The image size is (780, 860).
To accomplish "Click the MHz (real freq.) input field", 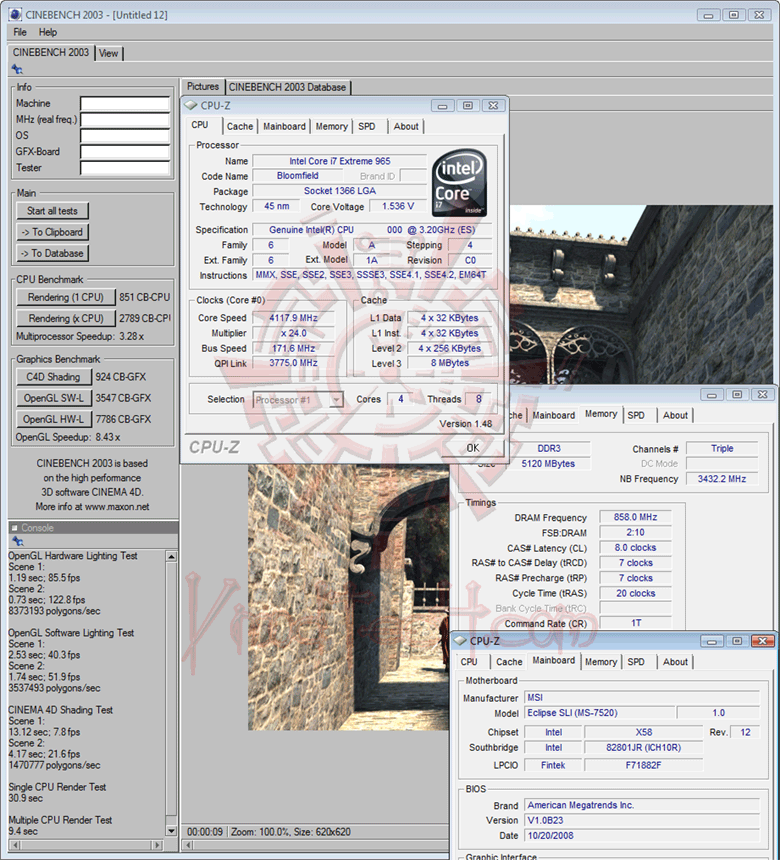I will [x=125, y=120].
